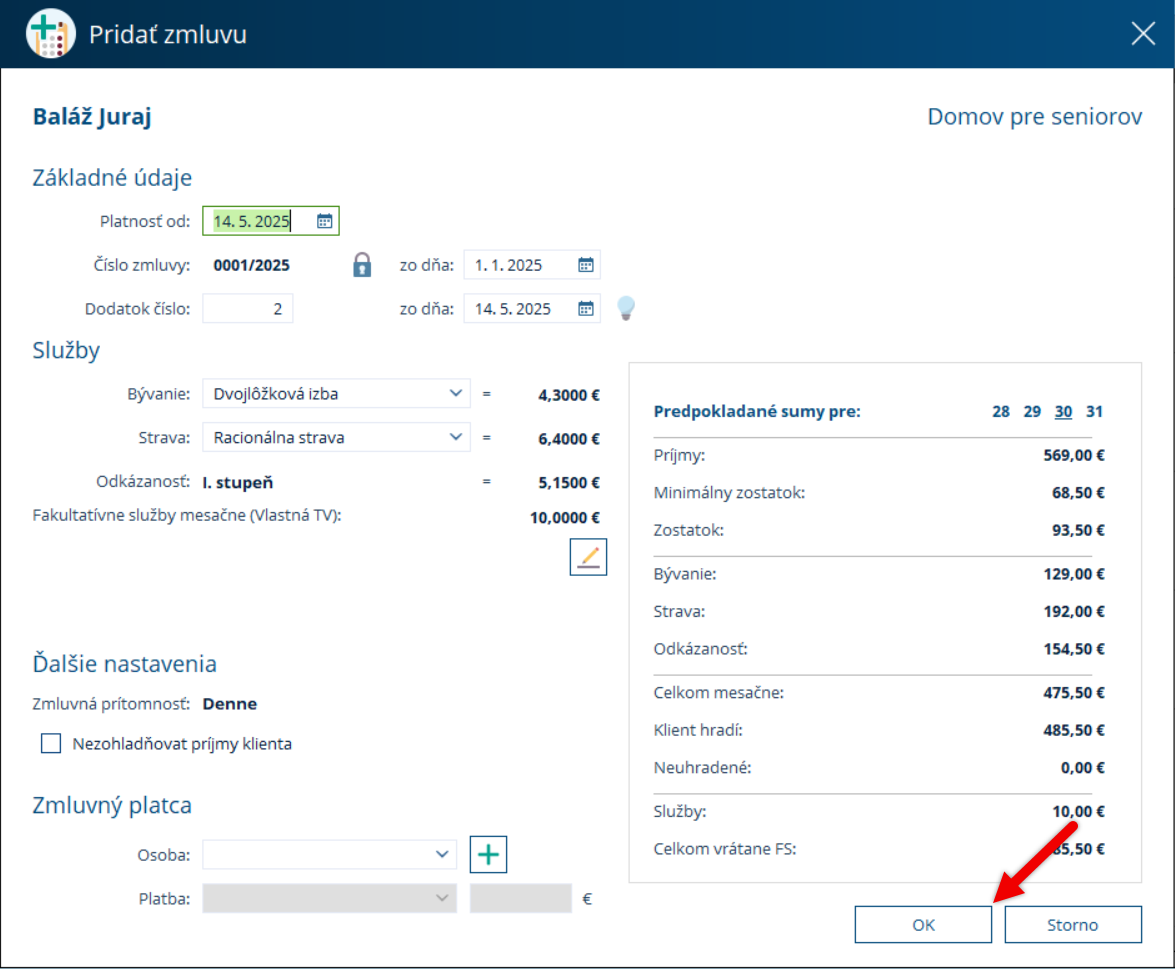Click the addendum date field 14. 5. 2025
Image resolution: width=1175 pixels, height=969 pixels.
[x=532, y=309]
